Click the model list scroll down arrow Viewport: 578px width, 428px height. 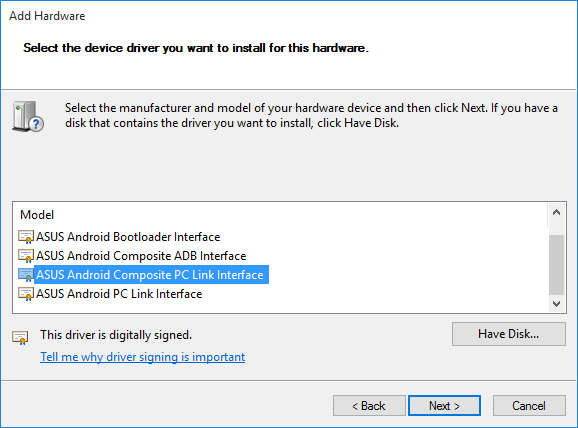point(557,304)
